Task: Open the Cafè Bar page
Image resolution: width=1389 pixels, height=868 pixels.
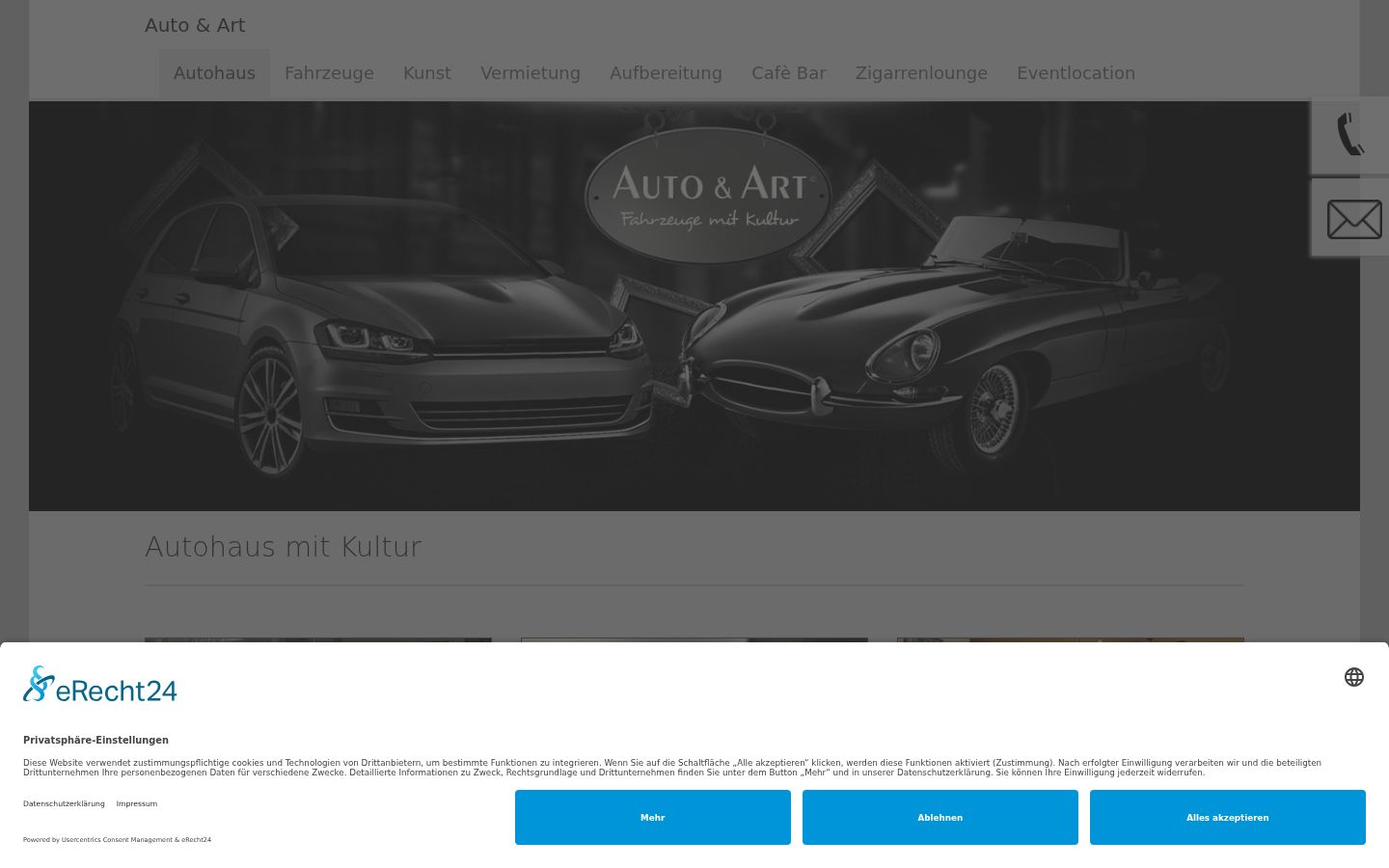Action: pos(789,73)
